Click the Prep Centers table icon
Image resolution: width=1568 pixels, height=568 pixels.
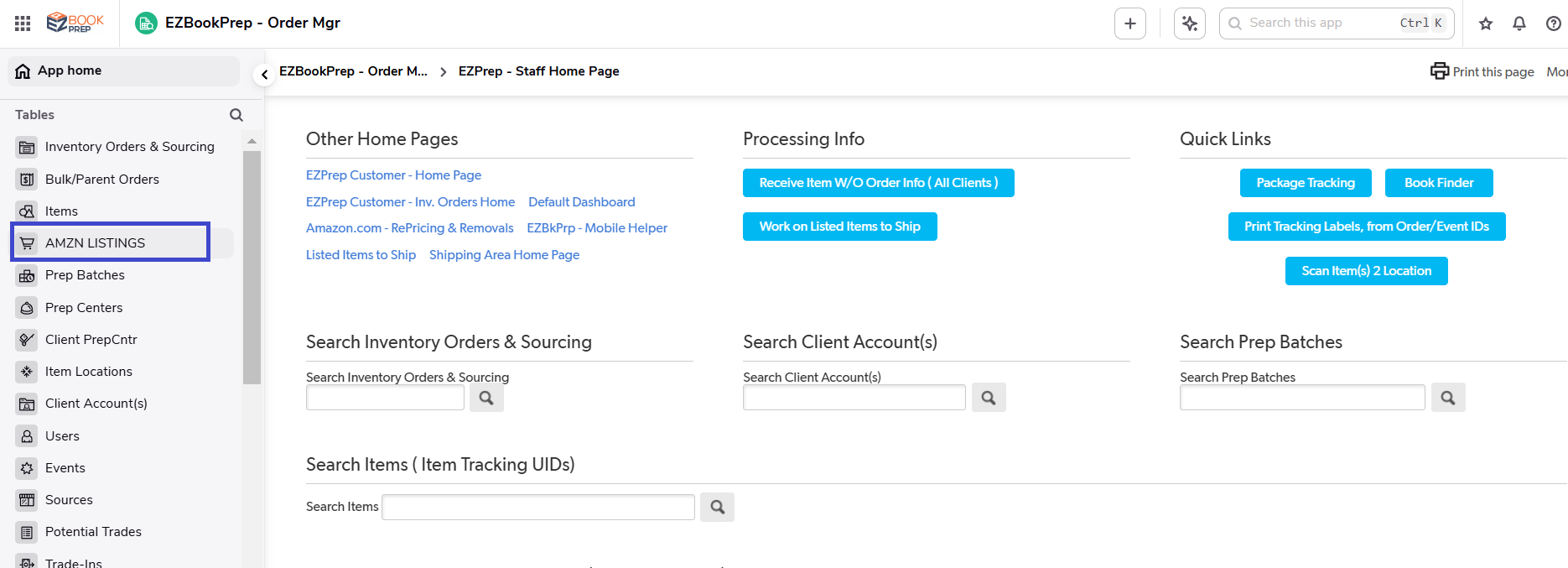click(27, 308)
